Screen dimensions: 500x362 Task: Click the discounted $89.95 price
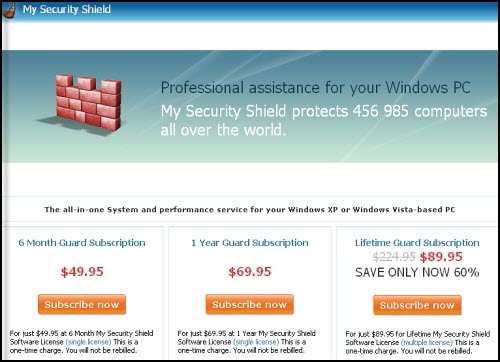pyautogui.click(x=441, y=257)
